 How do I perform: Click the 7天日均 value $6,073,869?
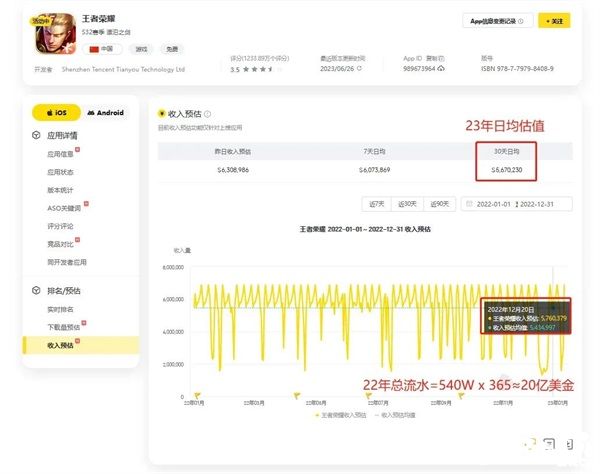tap(374, 170)
